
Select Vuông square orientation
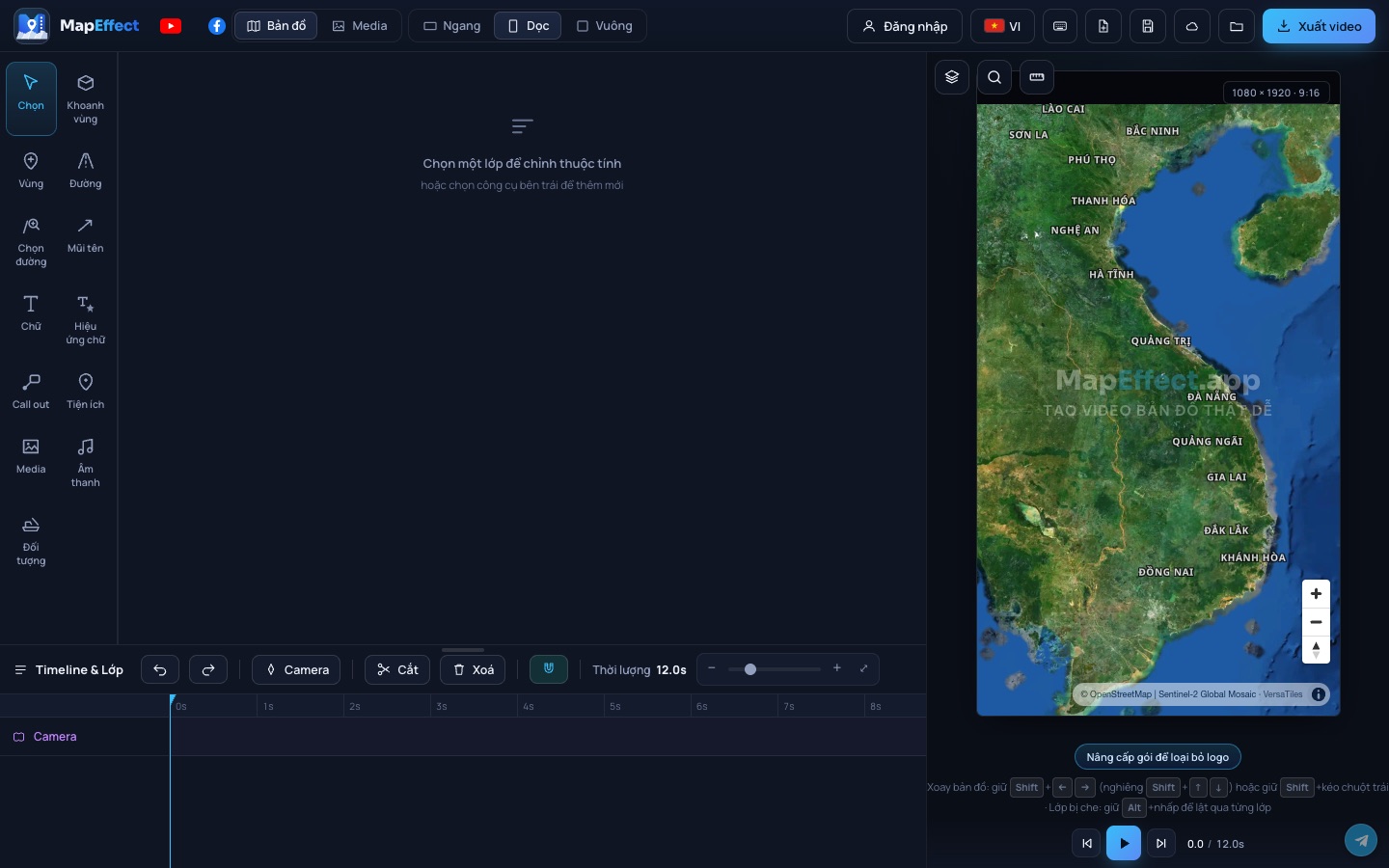click(x=605, y=26)
